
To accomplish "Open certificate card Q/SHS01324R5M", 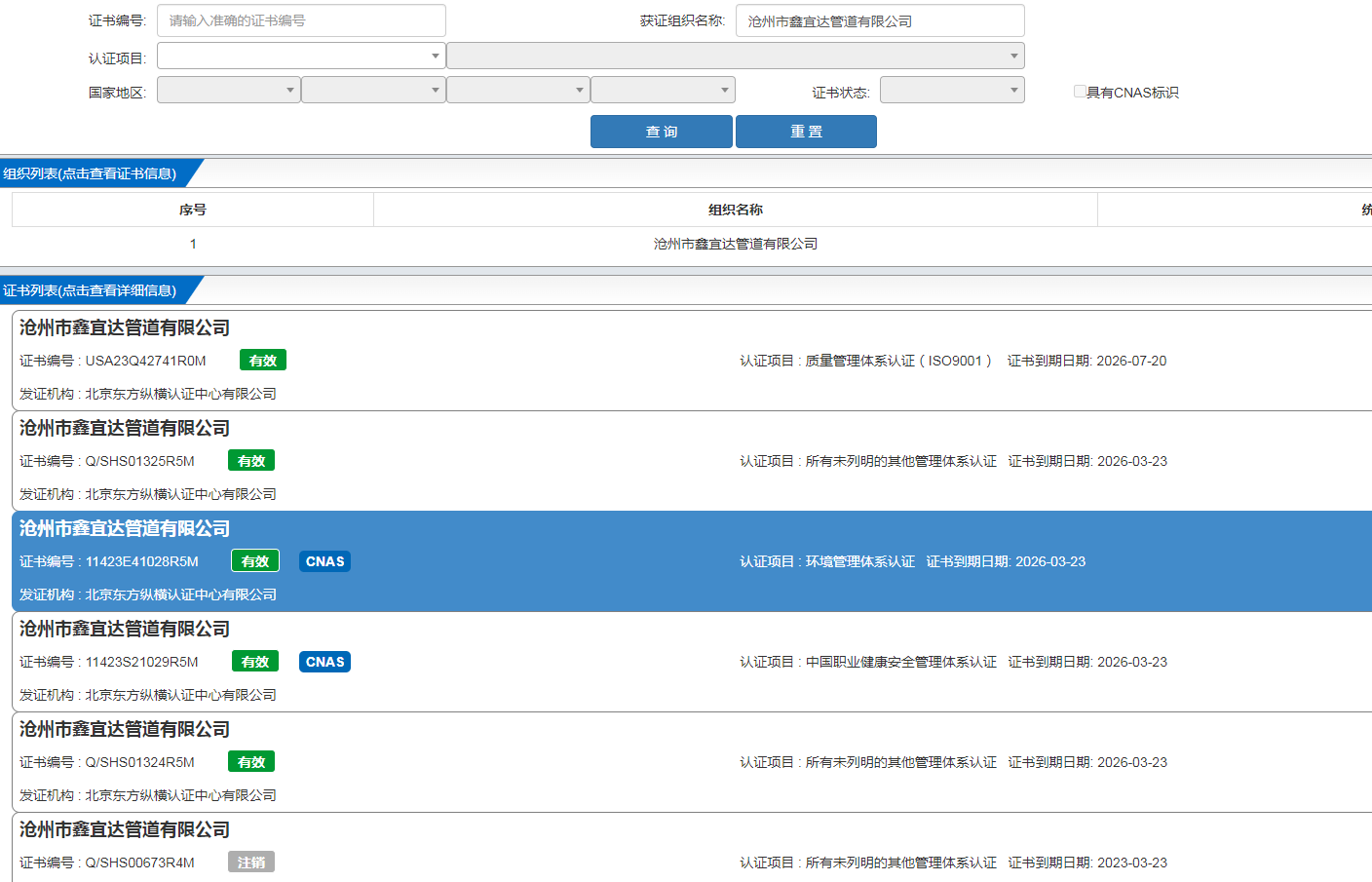I will (692, 762).
